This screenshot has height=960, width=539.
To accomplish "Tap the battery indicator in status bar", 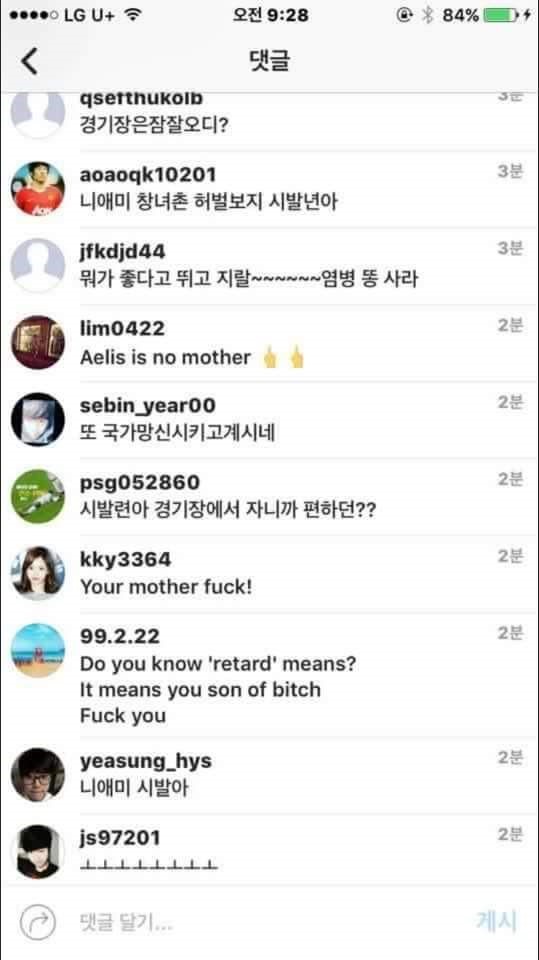I will [501, 16].
